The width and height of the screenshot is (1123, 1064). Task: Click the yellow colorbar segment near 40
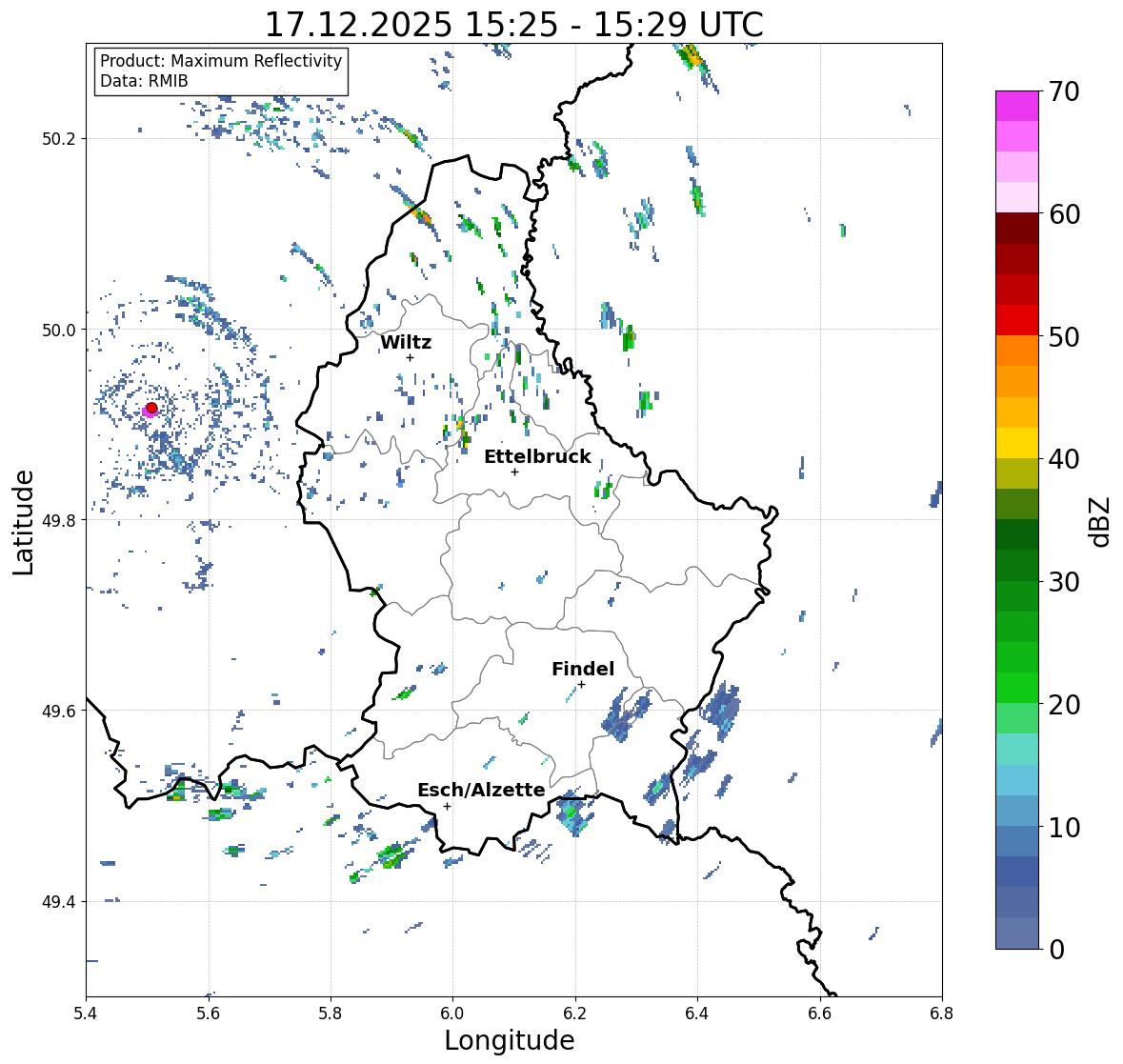coord(1017,443)
